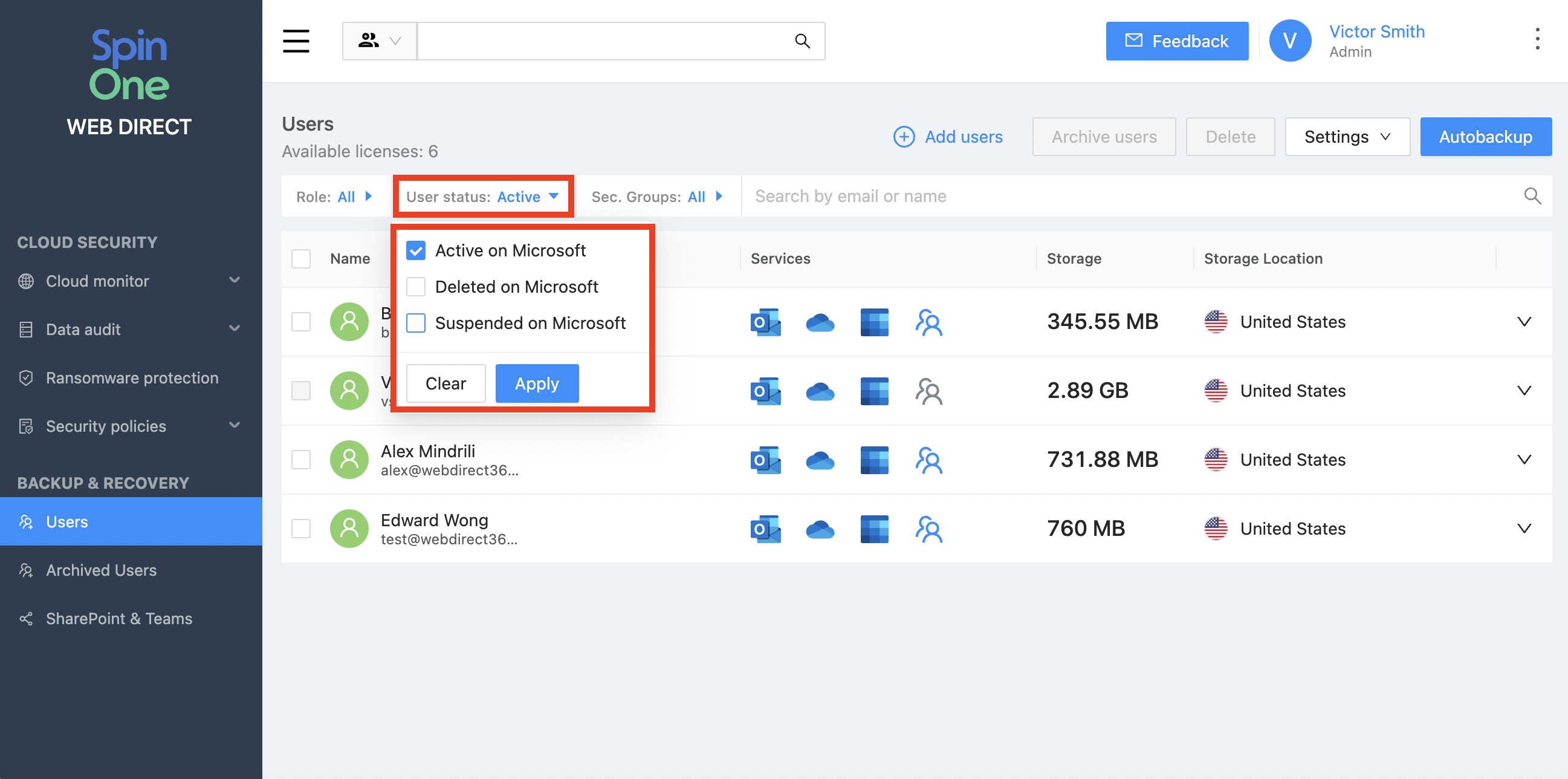
Task: Open the Settings dropdown
Action: click(1347, 137)
